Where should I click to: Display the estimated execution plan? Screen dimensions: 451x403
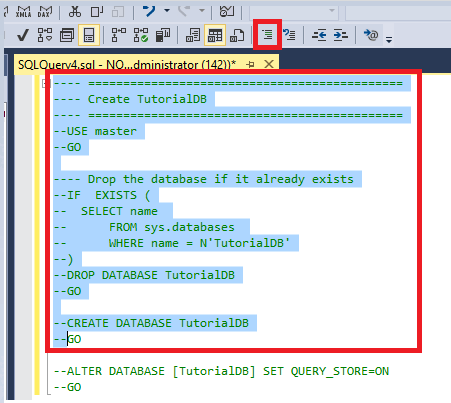(45, 35)
